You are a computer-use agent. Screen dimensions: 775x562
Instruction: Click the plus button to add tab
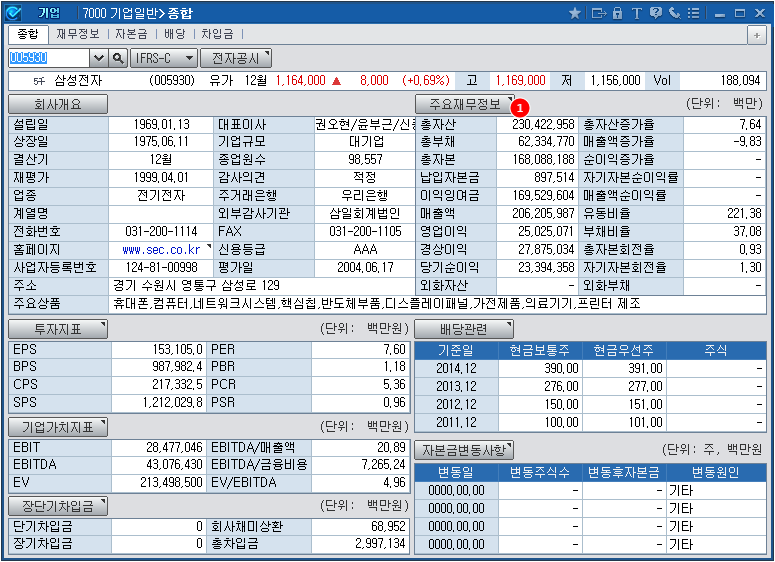pos(756,34)
